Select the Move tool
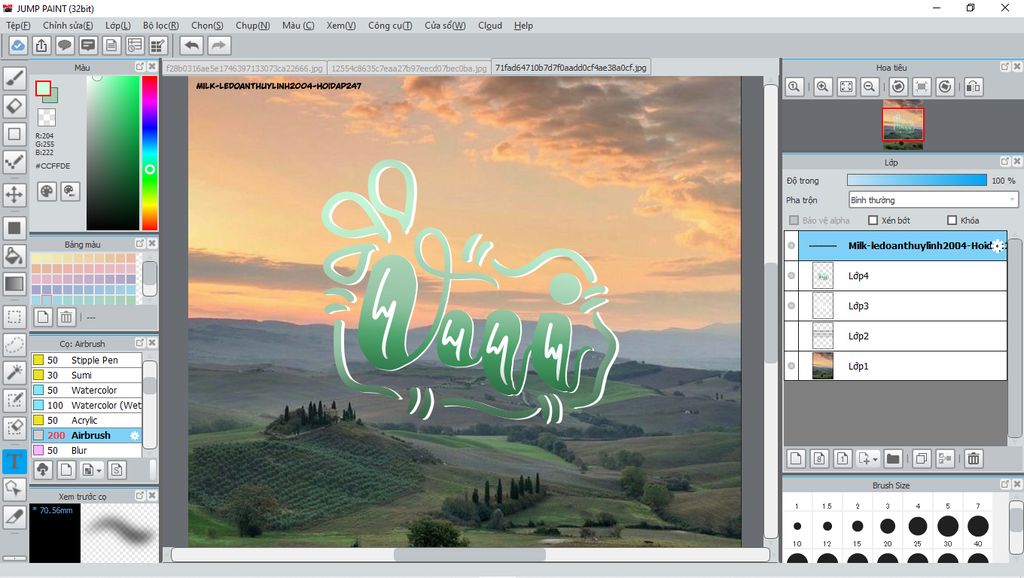This screenshot has height=578, width=1024. [14, 194]
